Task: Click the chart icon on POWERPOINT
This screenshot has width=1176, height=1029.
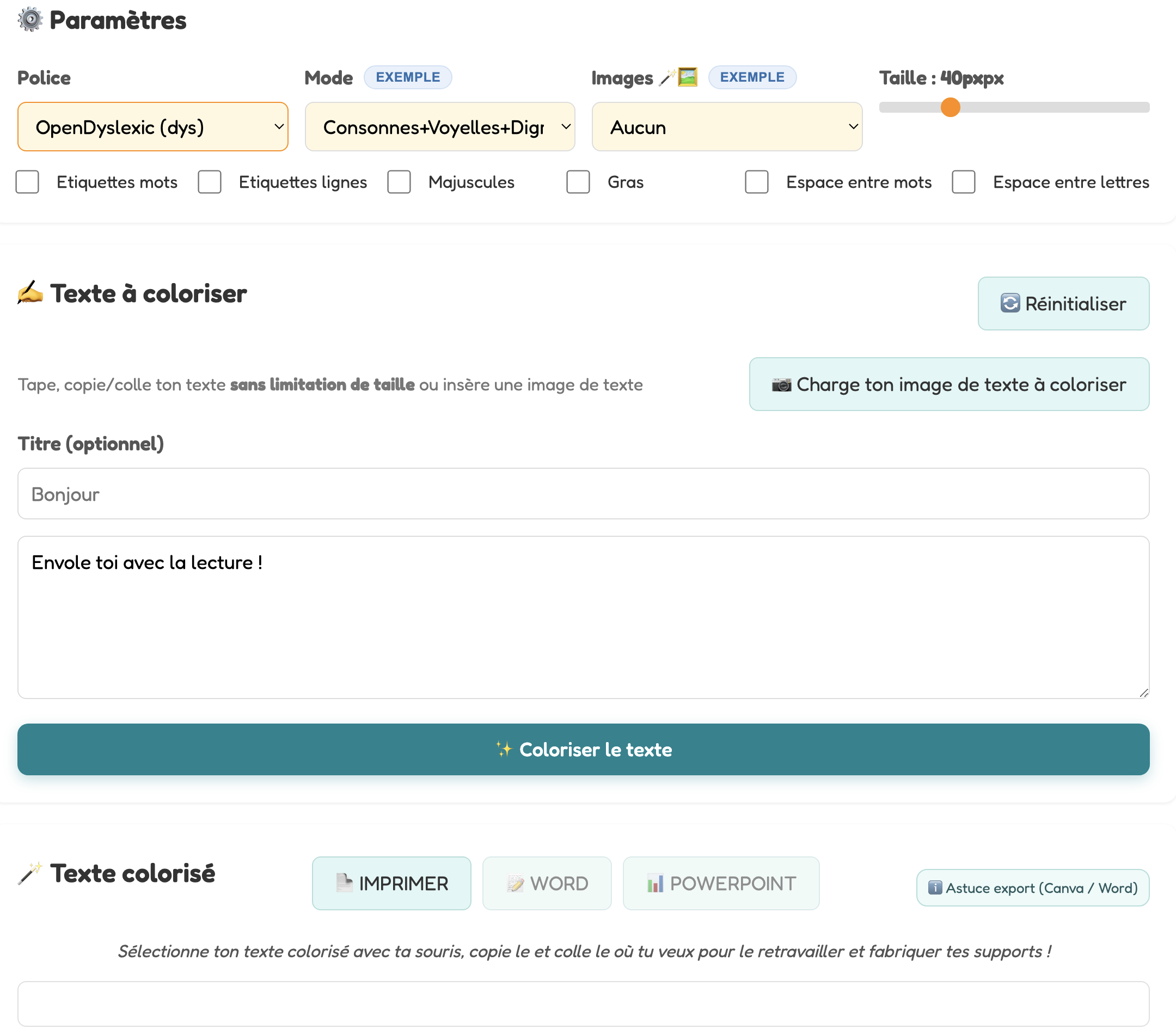Action: (x=655, y=883)
